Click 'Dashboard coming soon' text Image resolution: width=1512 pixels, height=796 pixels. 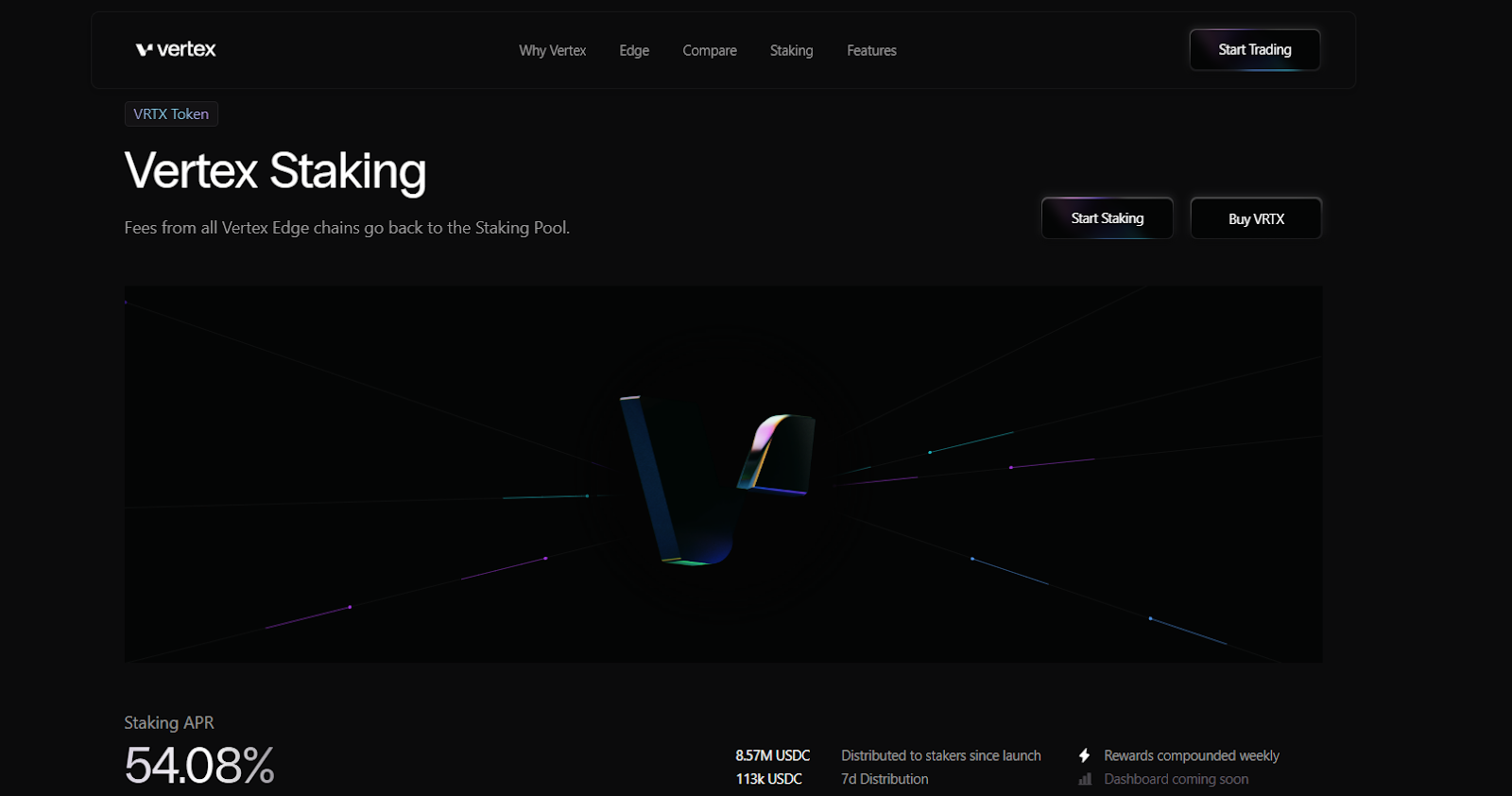coord(1177,779)
